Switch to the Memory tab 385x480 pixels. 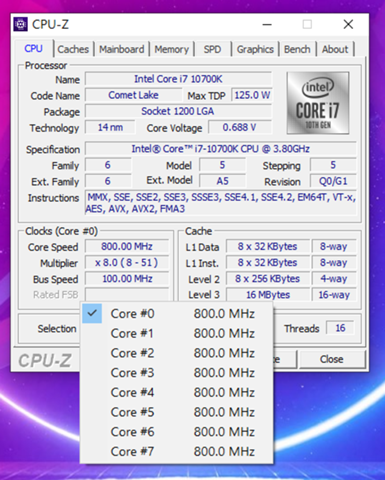click(x=171, y=49)
